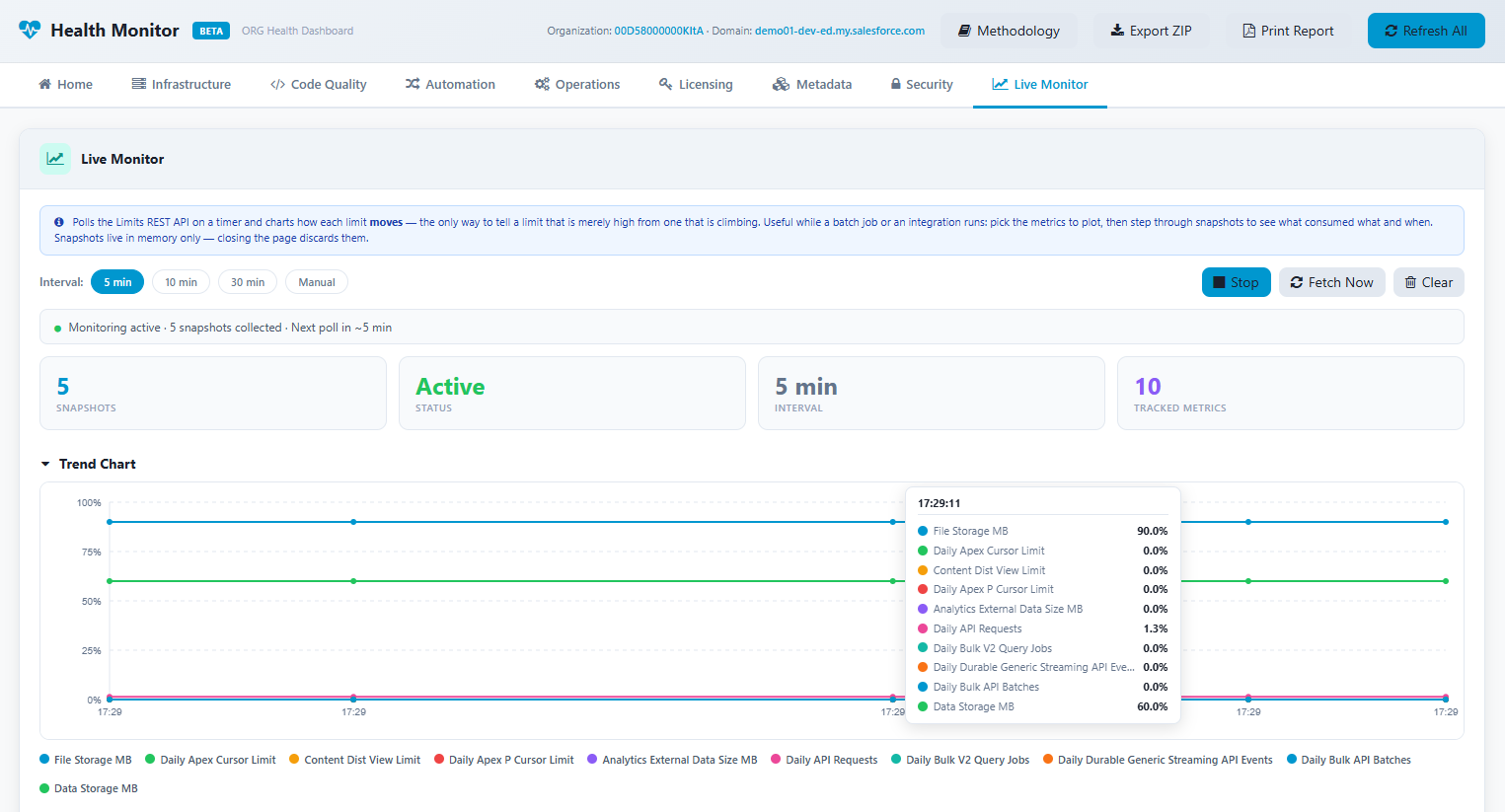Collapse the Trend Chart section
Viewport: 1505px width, 812px height.
point(88,464)
